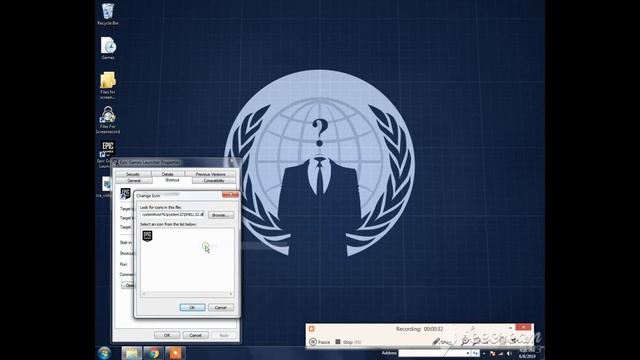
Task: Close the Change Icon dialog
Action: [x=230, y=195]
